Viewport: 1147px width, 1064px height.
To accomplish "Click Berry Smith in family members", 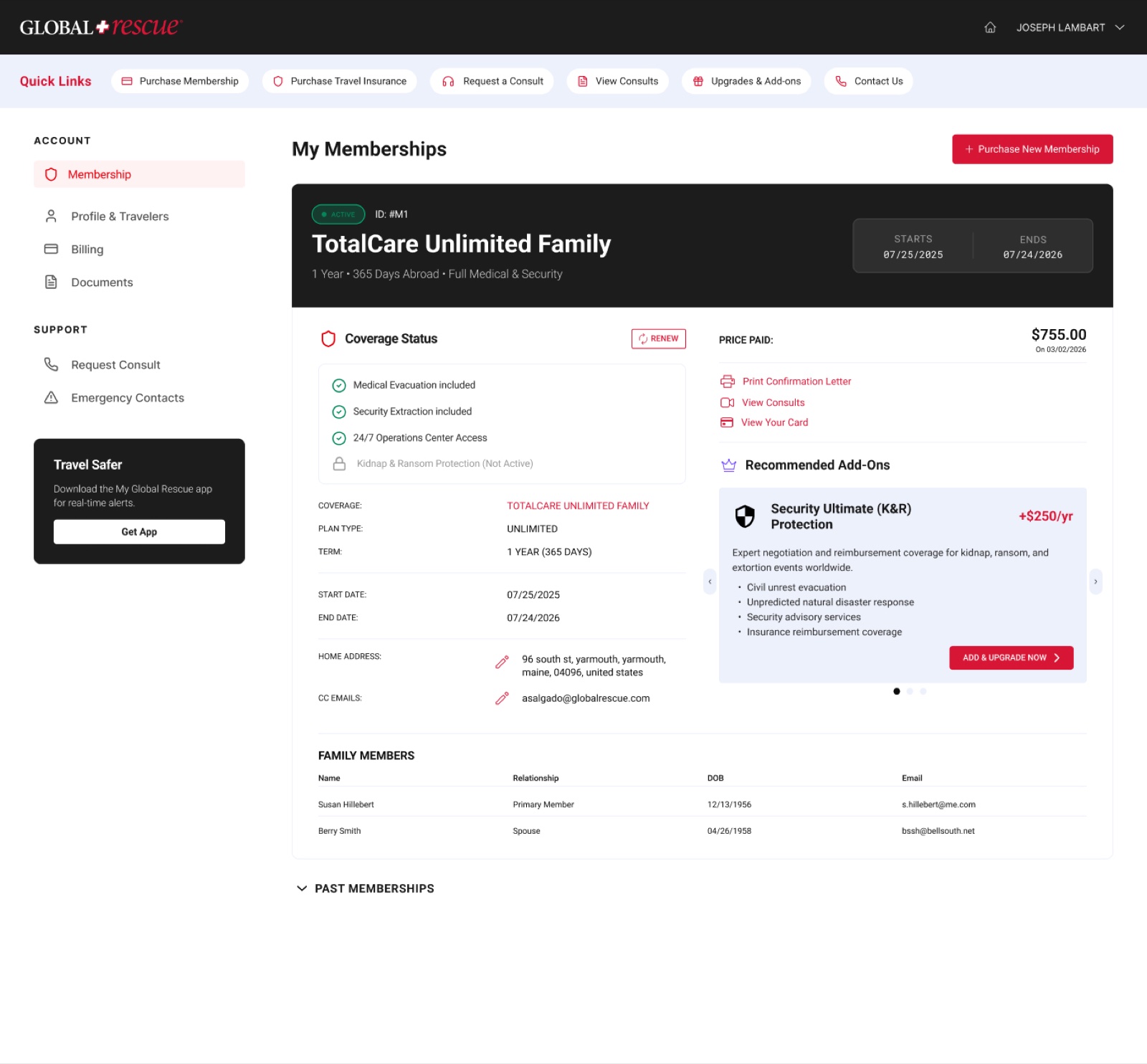I will 340,832.
